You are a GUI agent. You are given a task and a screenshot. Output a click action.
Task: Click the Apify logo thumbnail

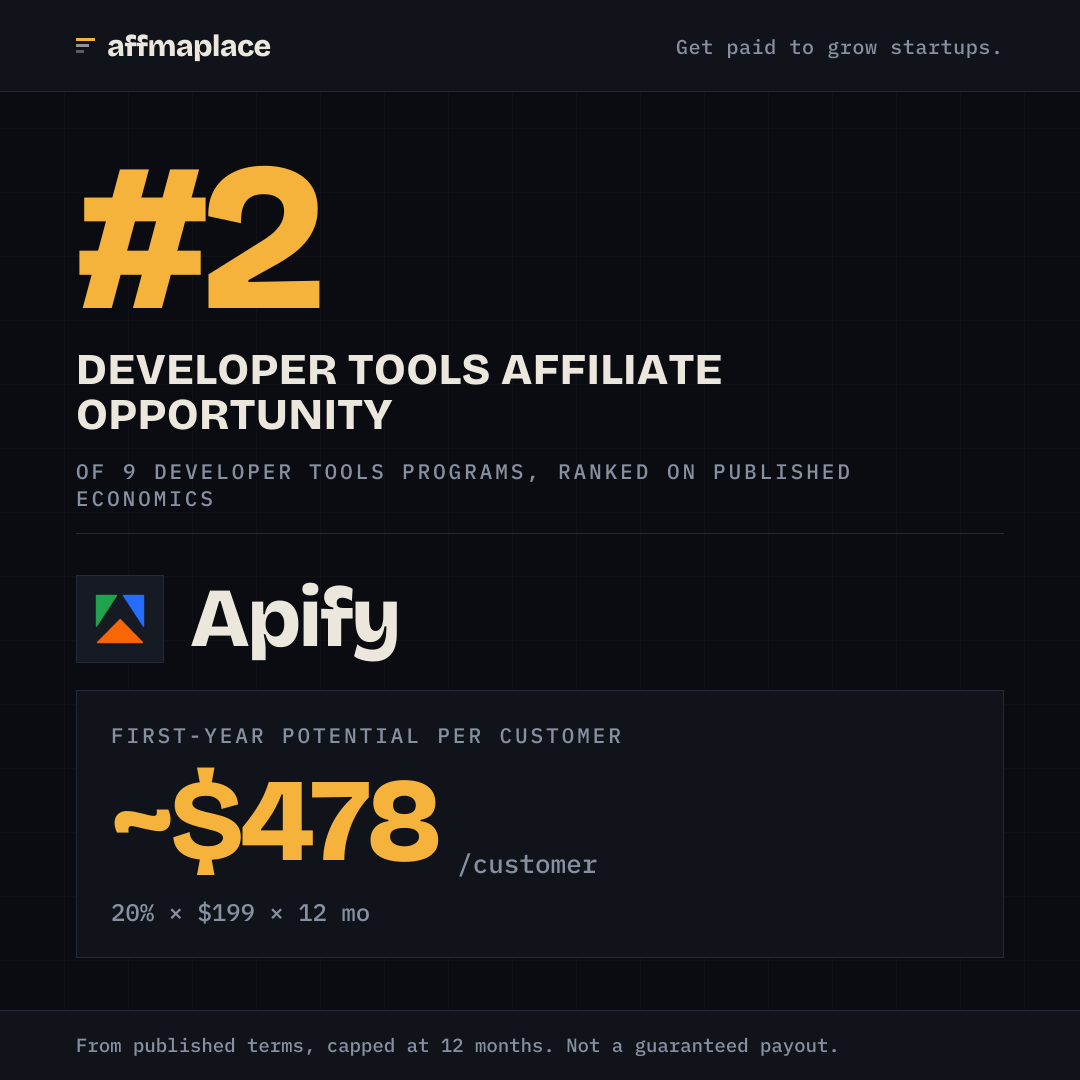(120, 619)
